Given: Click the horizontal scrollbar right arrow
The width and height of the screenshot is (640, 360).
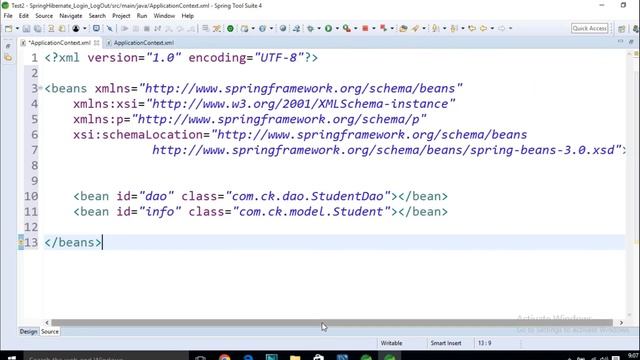Looking at the screenshot, I should (x=621, y=323).
